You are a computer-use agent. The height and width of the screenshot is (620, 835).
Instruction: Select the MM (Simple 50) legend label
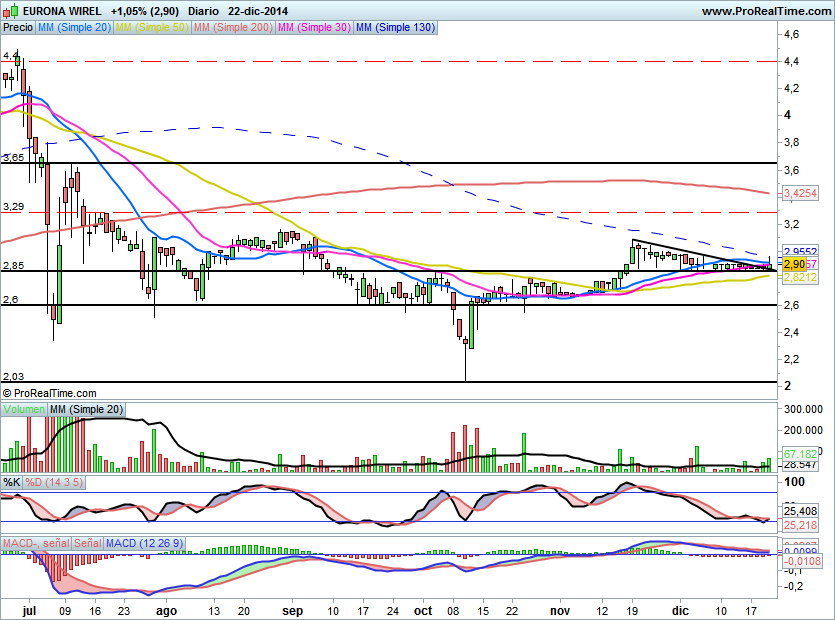(x=152, y=27)
